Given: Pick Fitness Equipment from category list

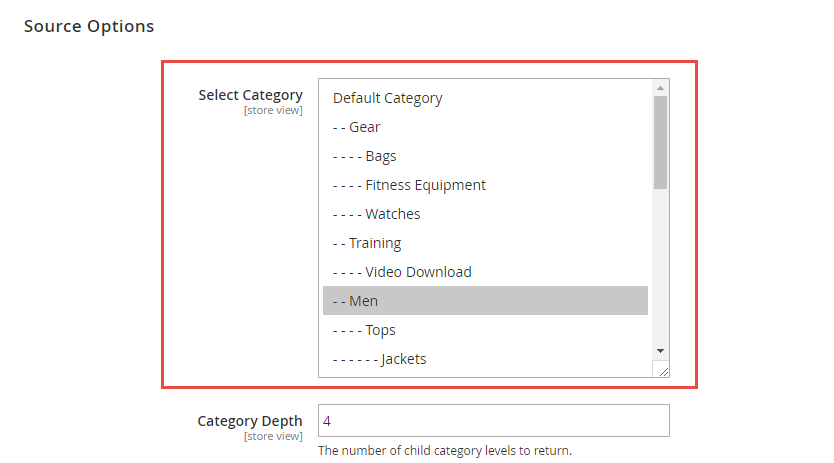Looking at the screenshot, I should click(485, 185).
